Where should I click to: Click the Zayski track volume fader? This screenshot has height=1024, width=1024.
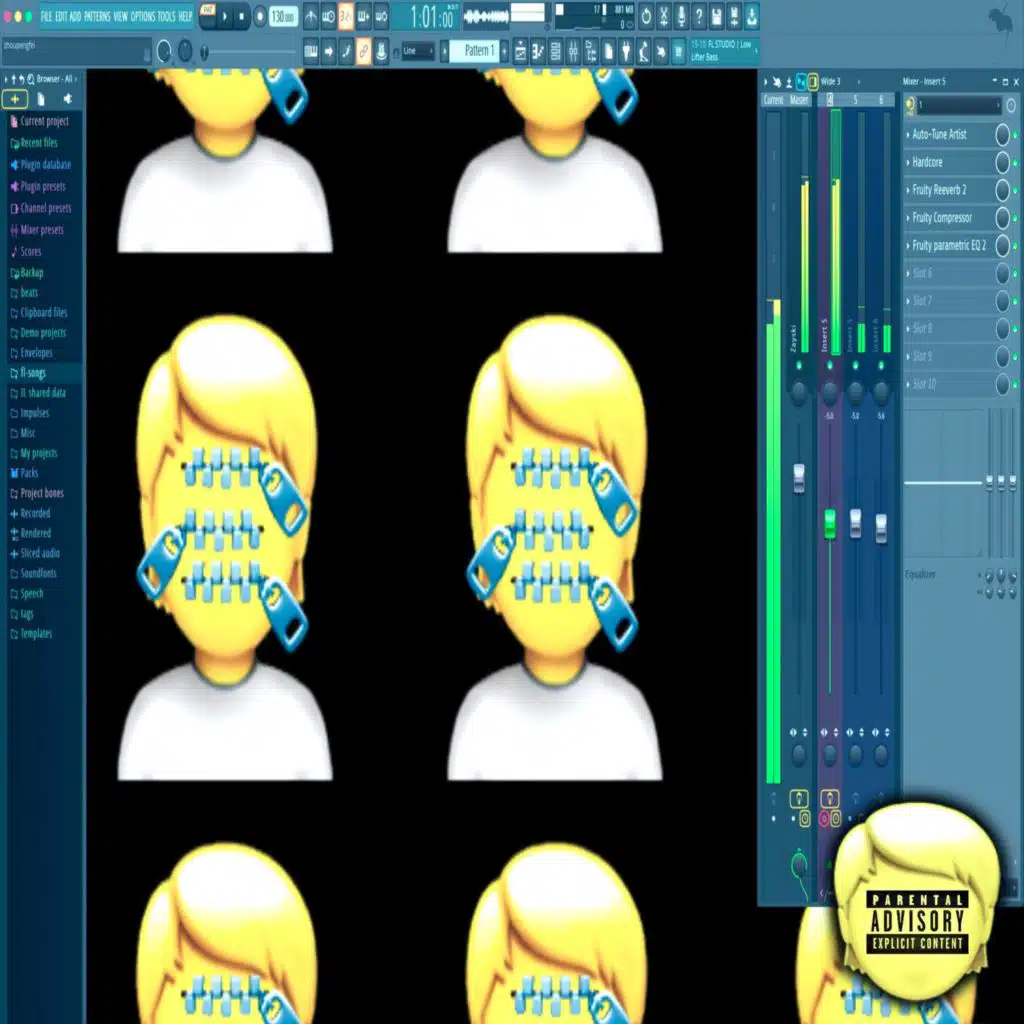pyautogui.click(x=799, y=477)
